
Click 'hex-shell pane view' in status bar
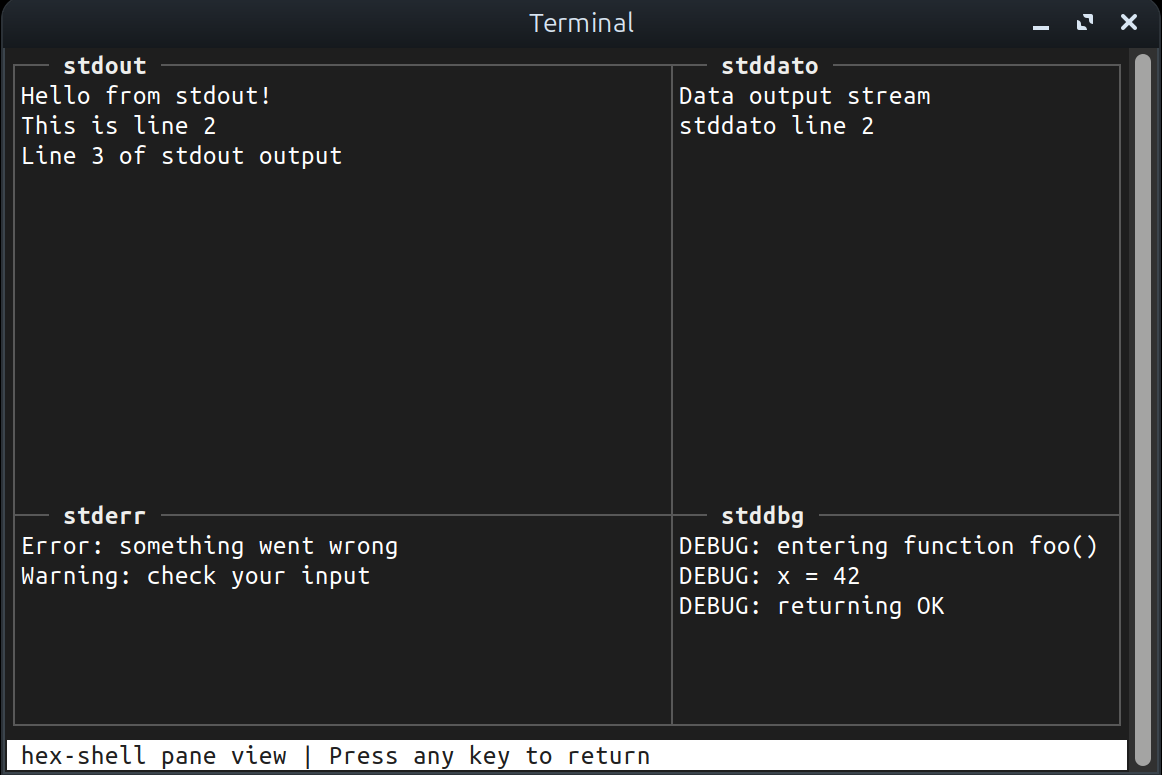tap(153, 756)
